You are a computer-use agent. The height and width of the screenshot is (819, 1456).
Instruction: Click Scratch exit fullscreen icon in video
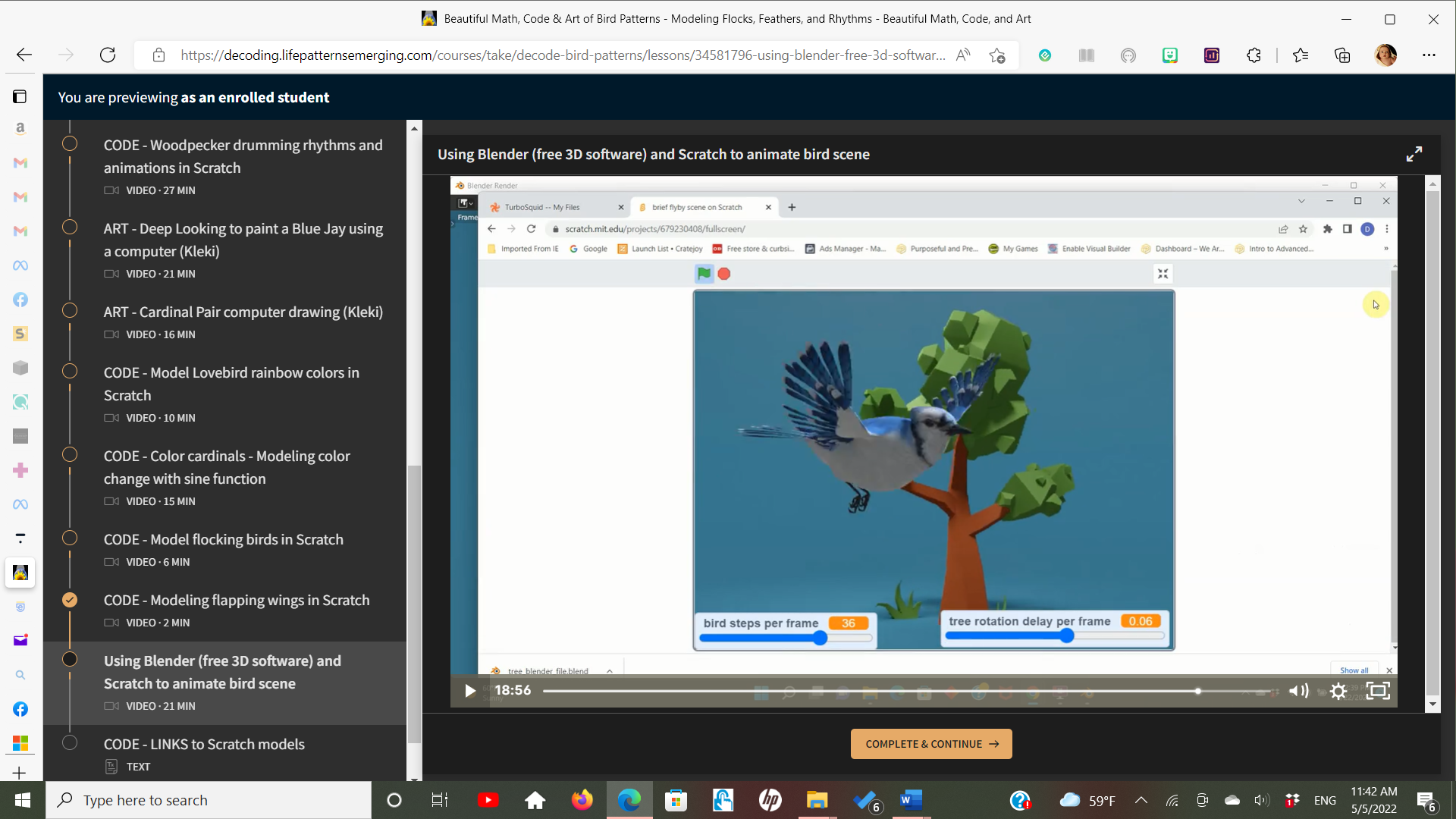point(1163,274)
